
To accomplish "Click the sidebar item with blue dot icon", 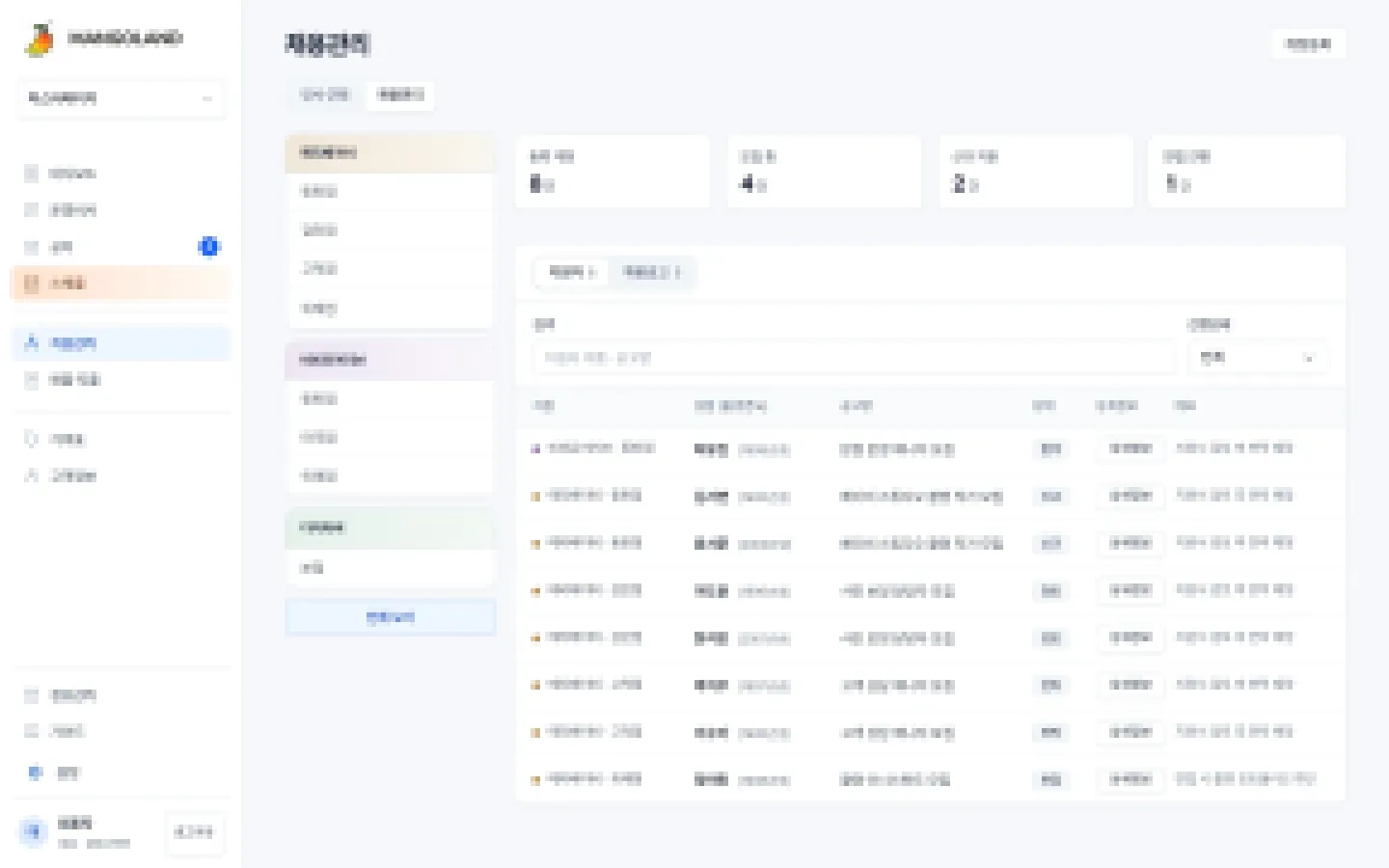I will point(121,772).
